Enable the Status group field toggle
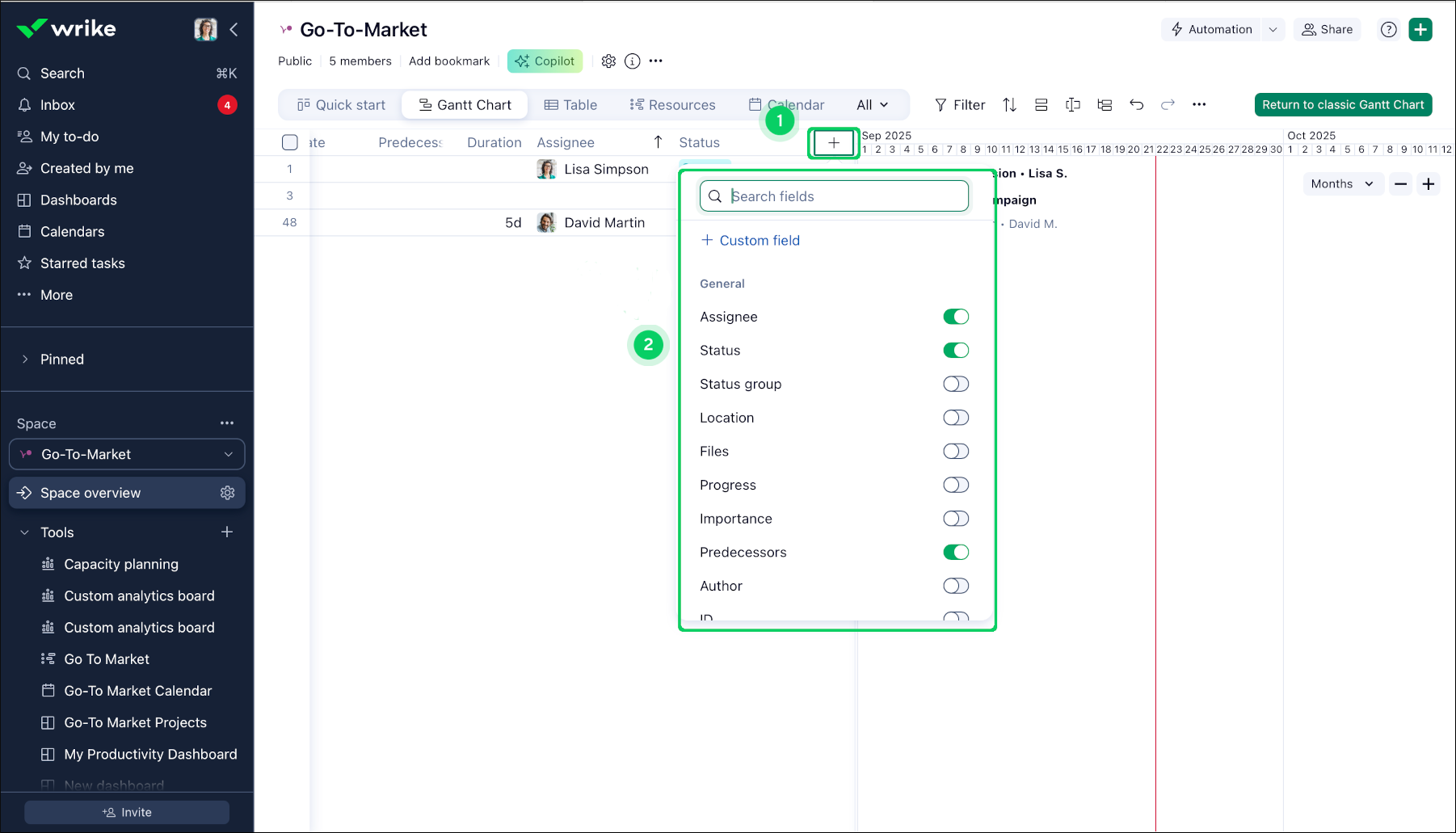 tap(956, 384)
